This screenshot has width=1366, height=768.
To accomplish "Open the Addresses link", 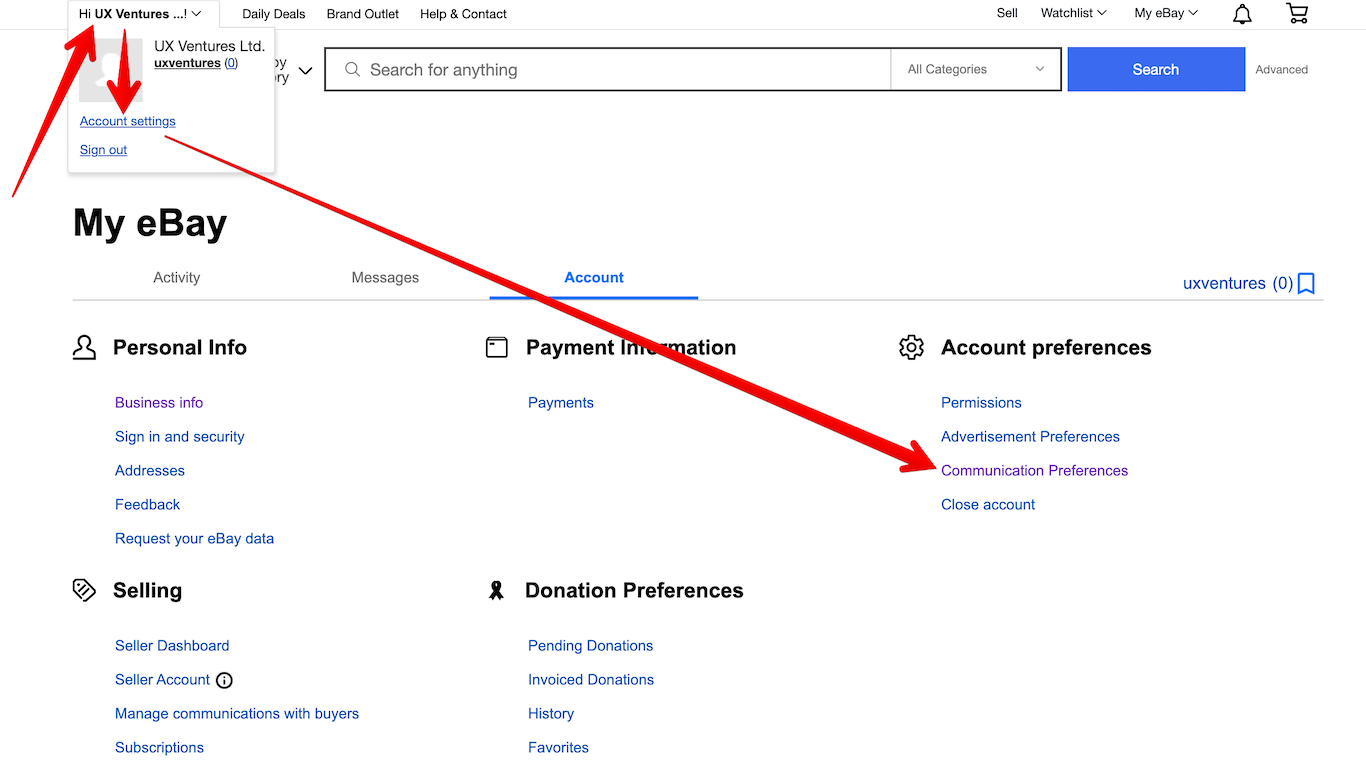I will tap(150, 471).
